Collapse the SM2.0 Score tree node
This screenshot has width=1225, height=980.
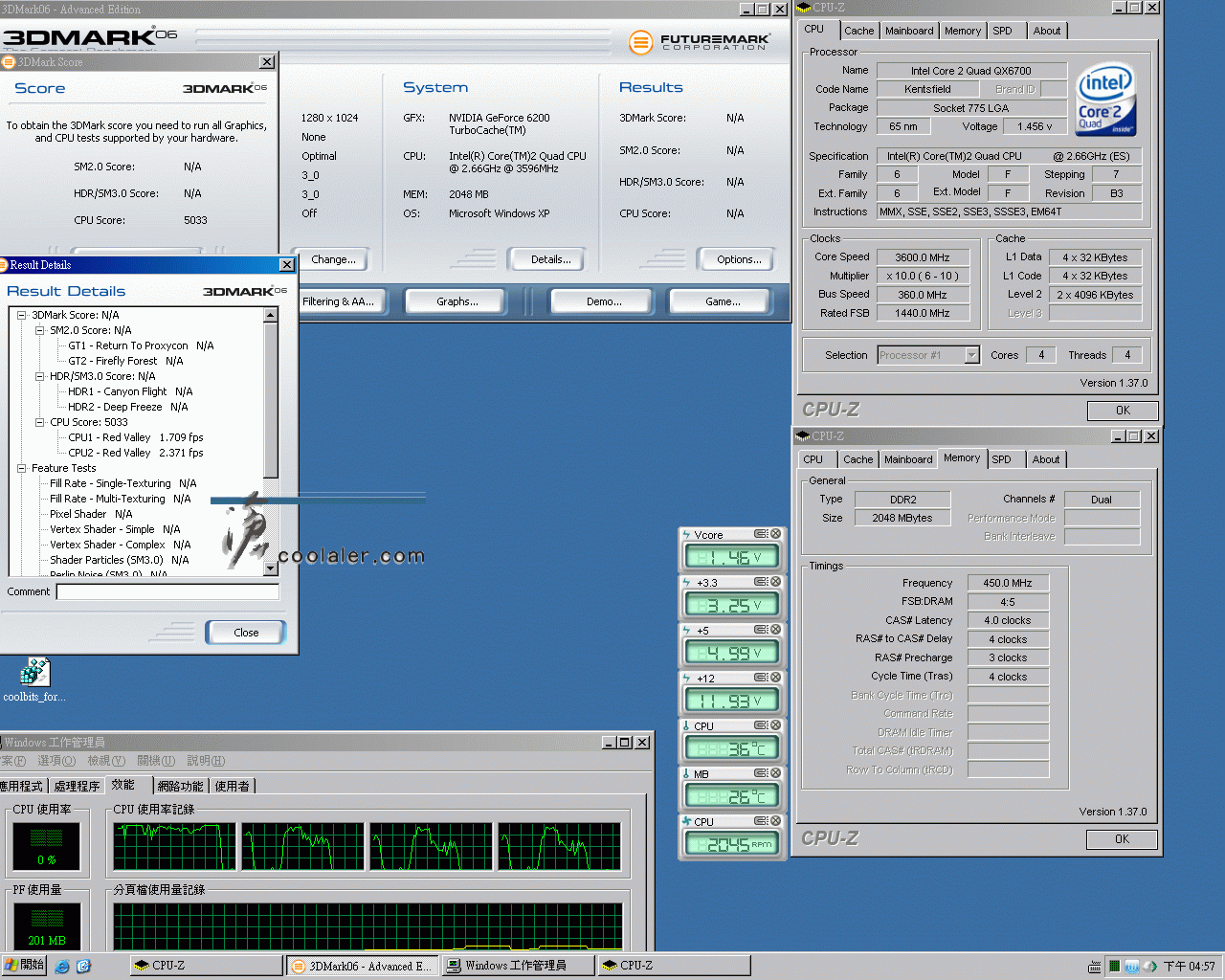(39, 330)
